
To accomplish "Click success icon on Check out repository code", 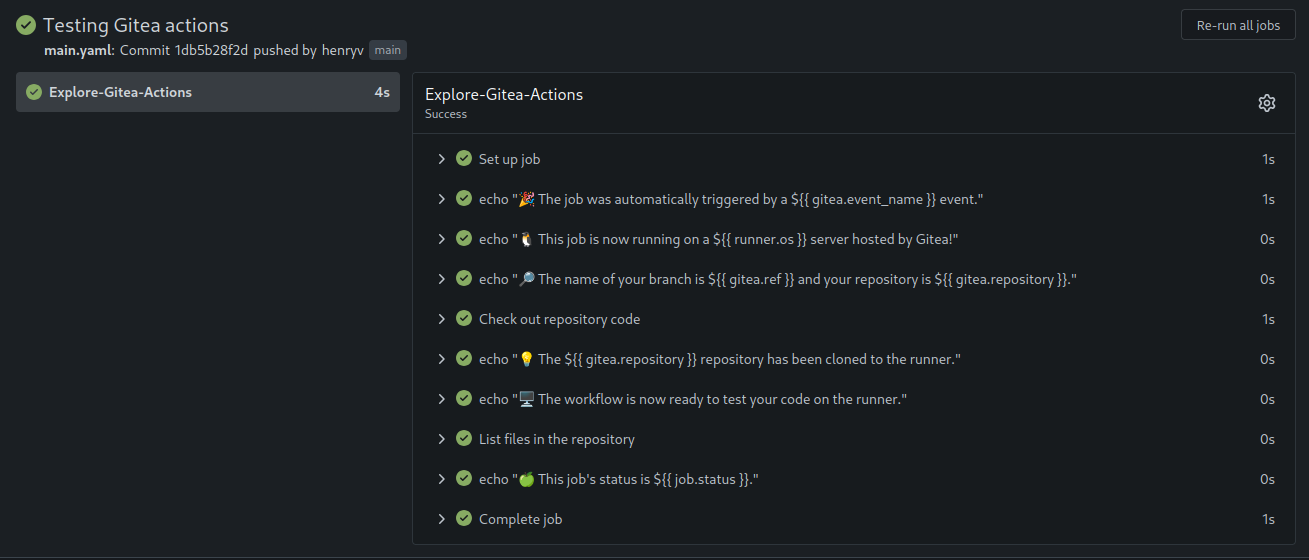I will pos(464,319).
